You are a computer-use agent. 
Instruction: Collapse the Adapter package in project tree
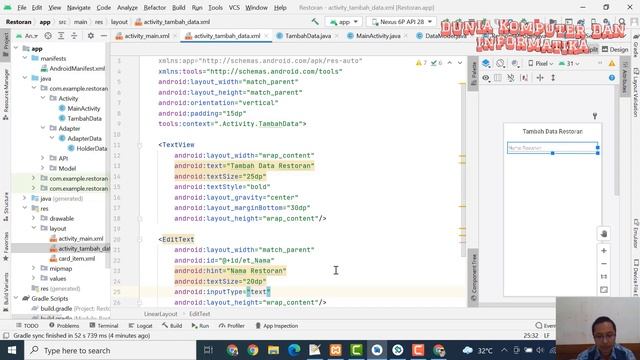coord(43,128)
